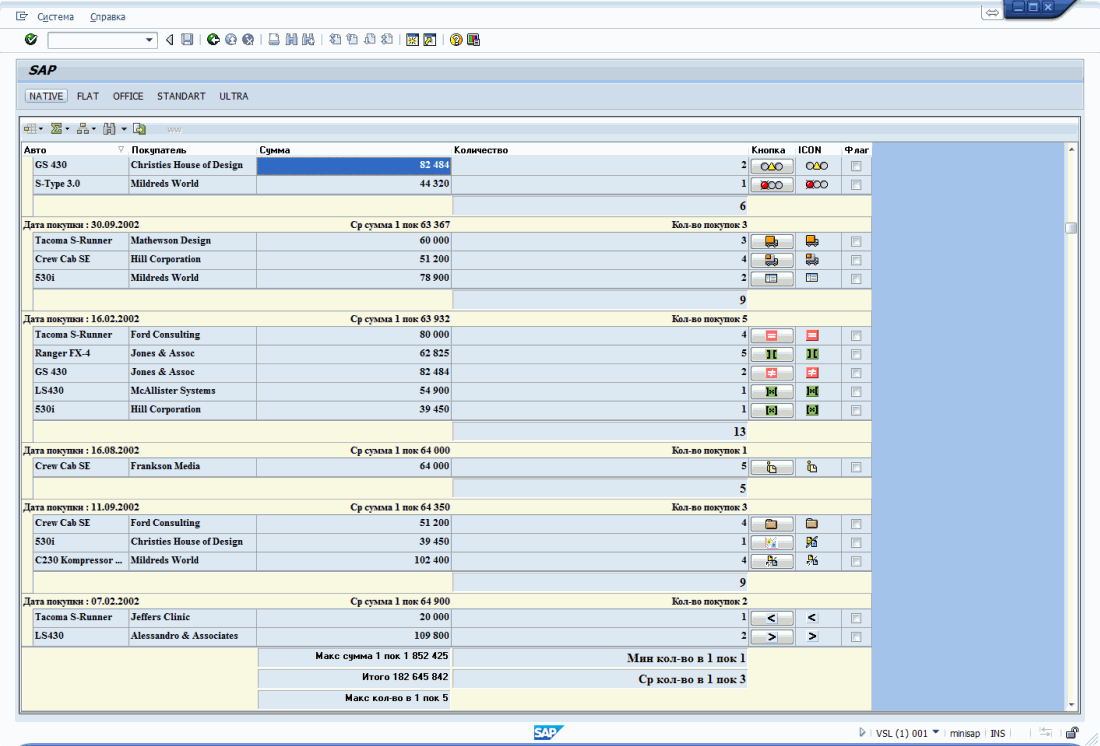Select the STANDART style button
This screenshot has width=1100, height=746.
click(181, 96)
